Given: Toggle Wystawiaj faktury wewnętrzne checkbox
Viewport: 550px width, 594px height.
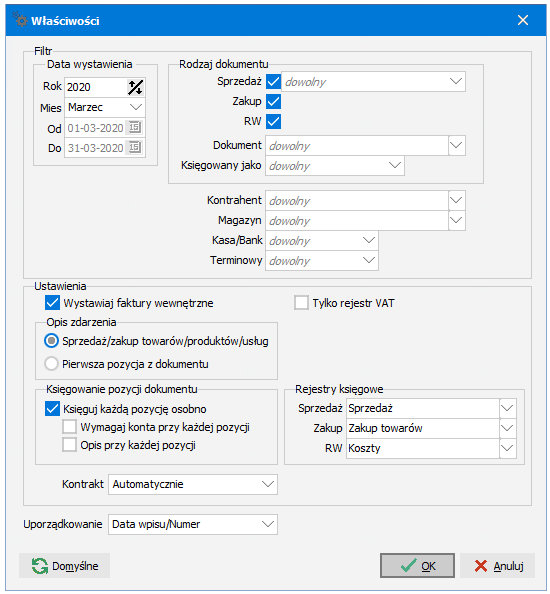Looking at the screenshot, I should pos(52,303).
